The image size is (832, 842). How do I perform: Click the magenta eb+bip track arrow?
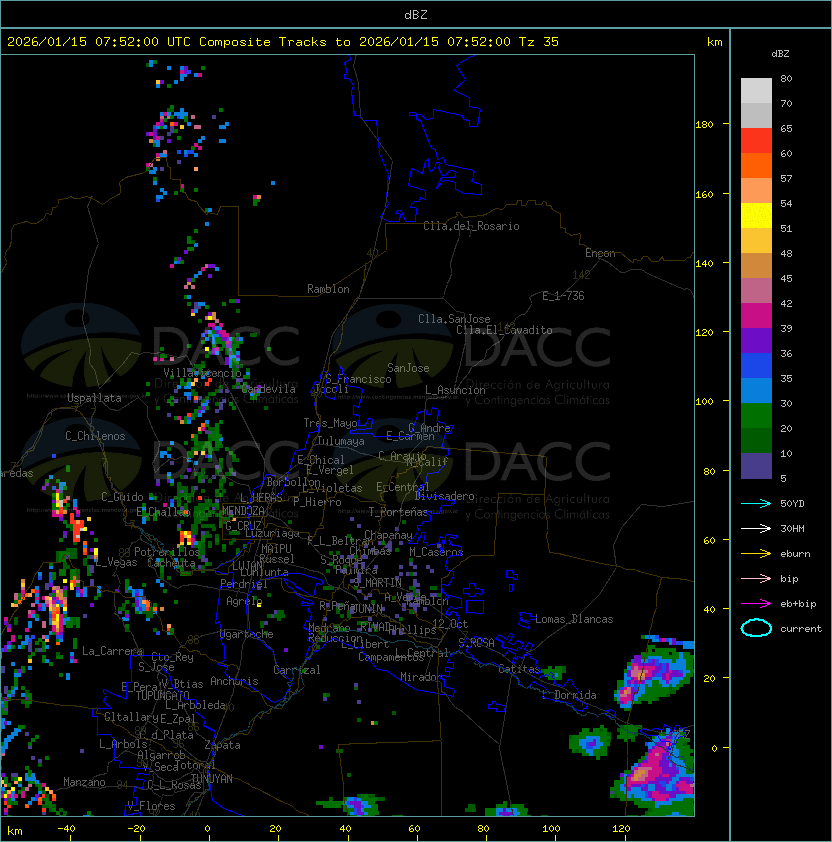[756, 604]
